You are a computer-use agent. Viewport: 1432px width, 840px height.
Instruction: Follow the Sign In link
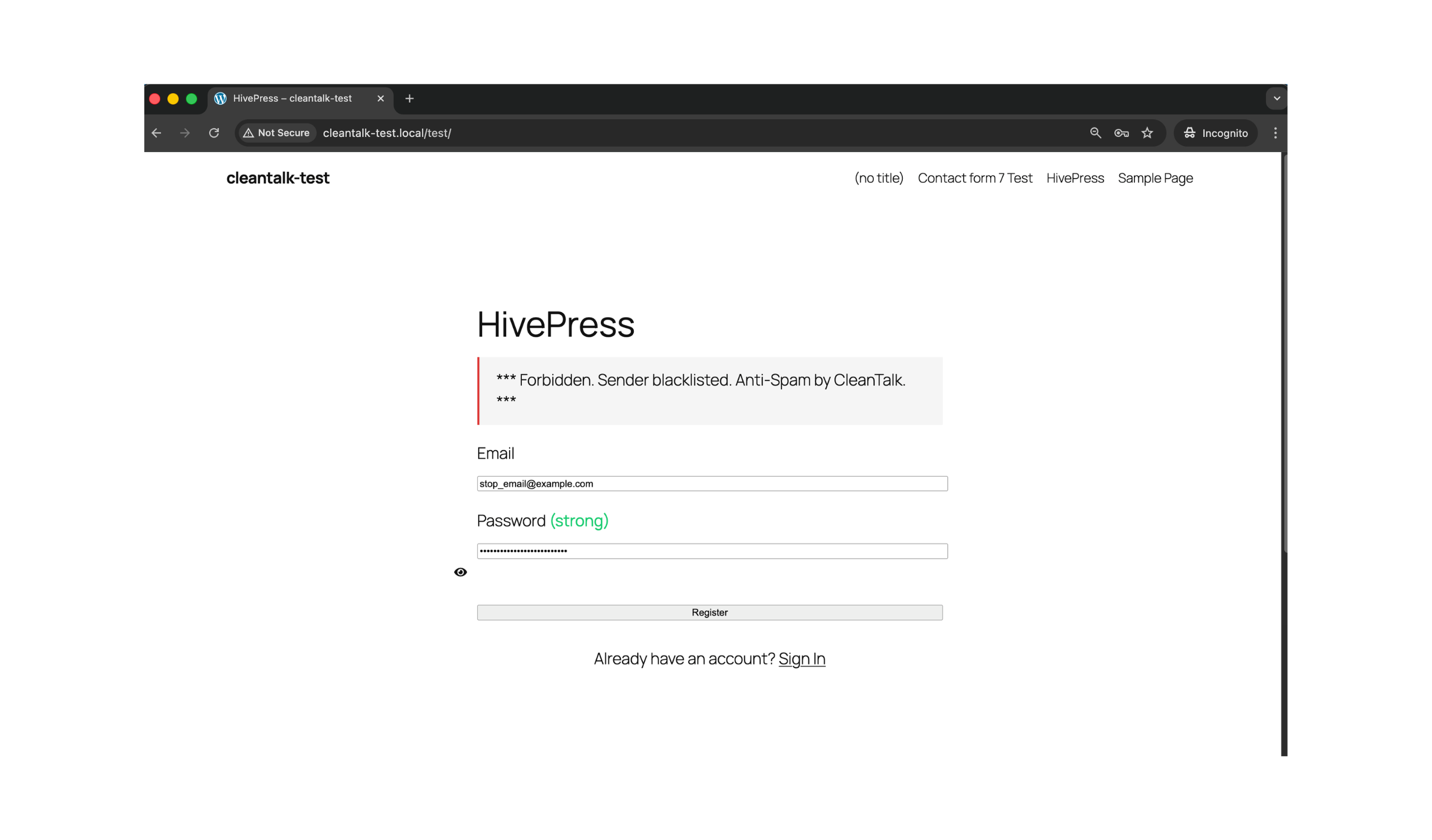click(x=801, y=658)
